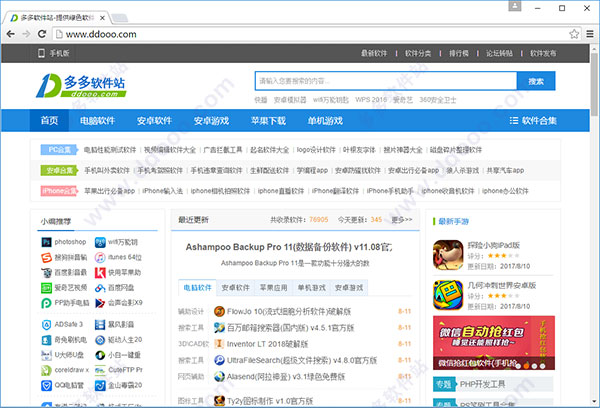Click the 会声会影X9 icon

[100, 303]
